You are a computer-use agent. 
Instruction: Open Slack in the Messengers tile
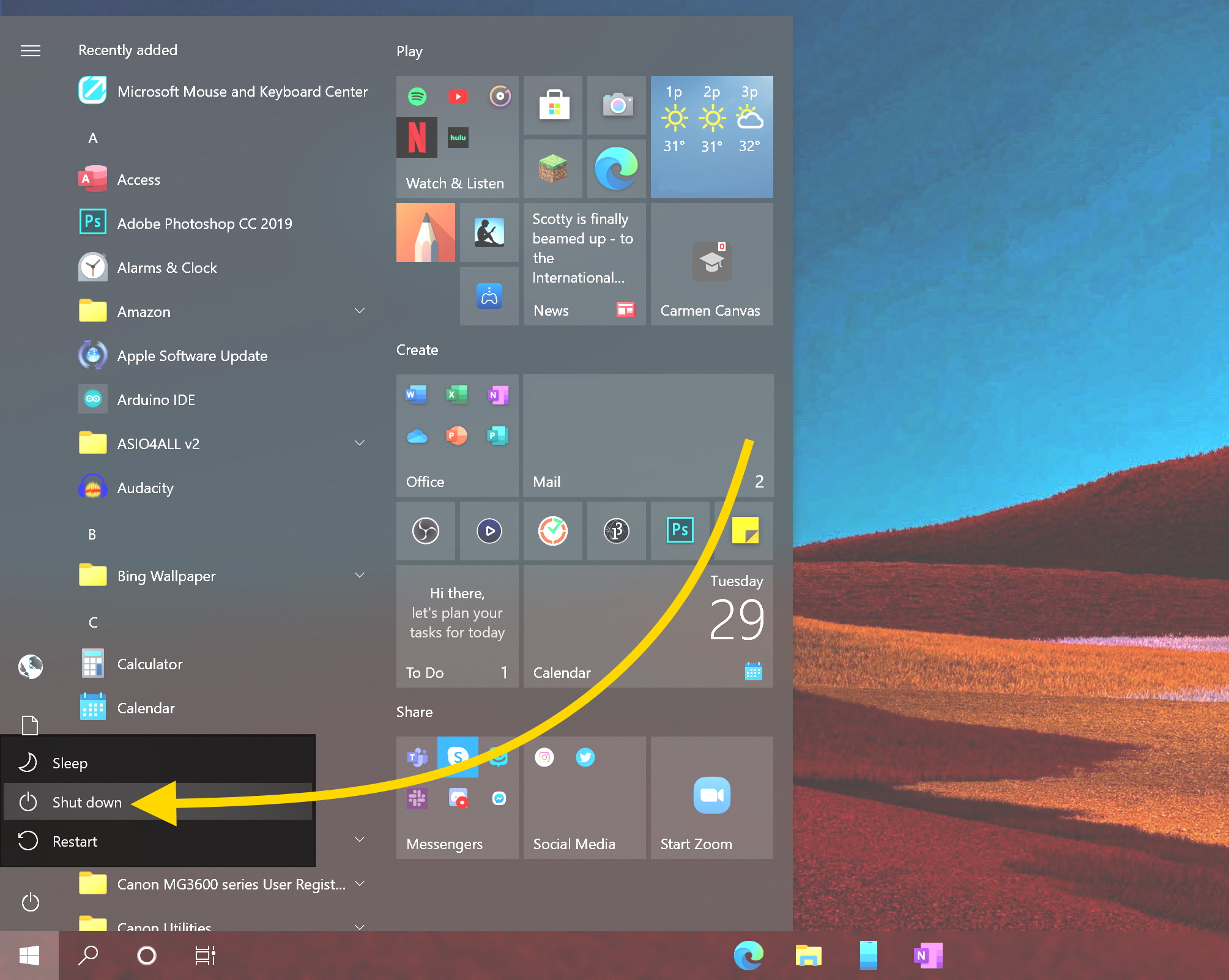pyautogui.click(x=417, y=798)
